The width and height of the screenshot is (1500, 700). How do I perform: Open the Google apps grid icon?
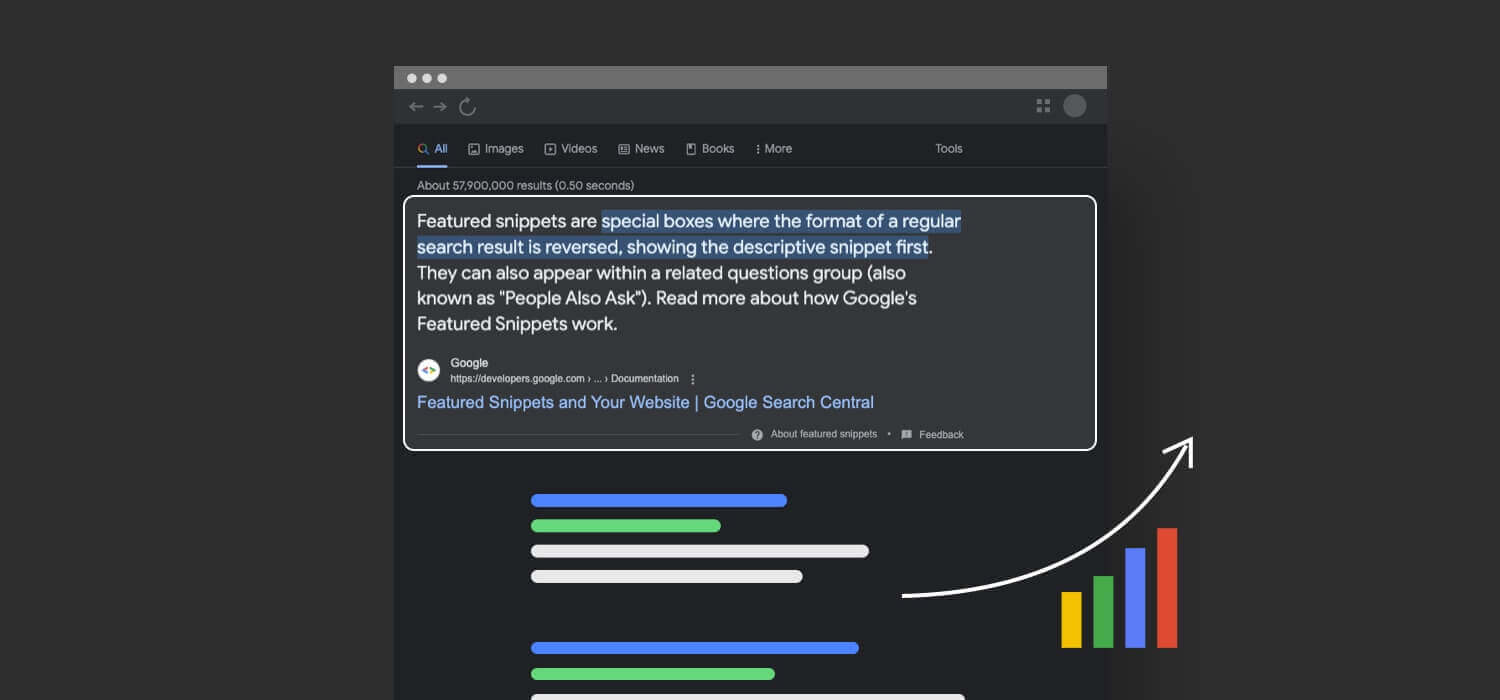[x=1043, y=106]
